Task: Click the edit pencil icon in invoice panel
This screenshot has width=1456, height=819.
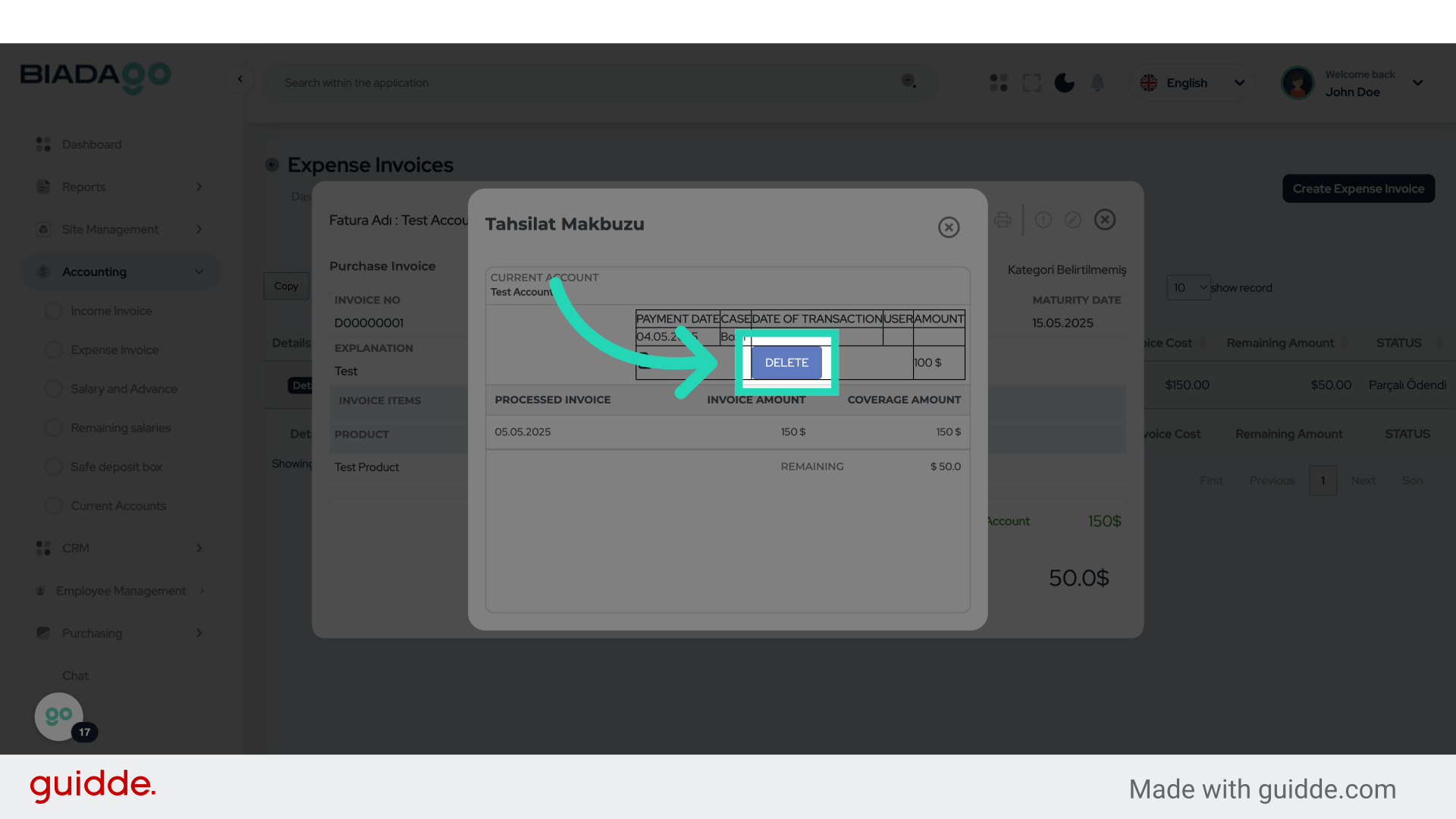Action: point(1072,220)
